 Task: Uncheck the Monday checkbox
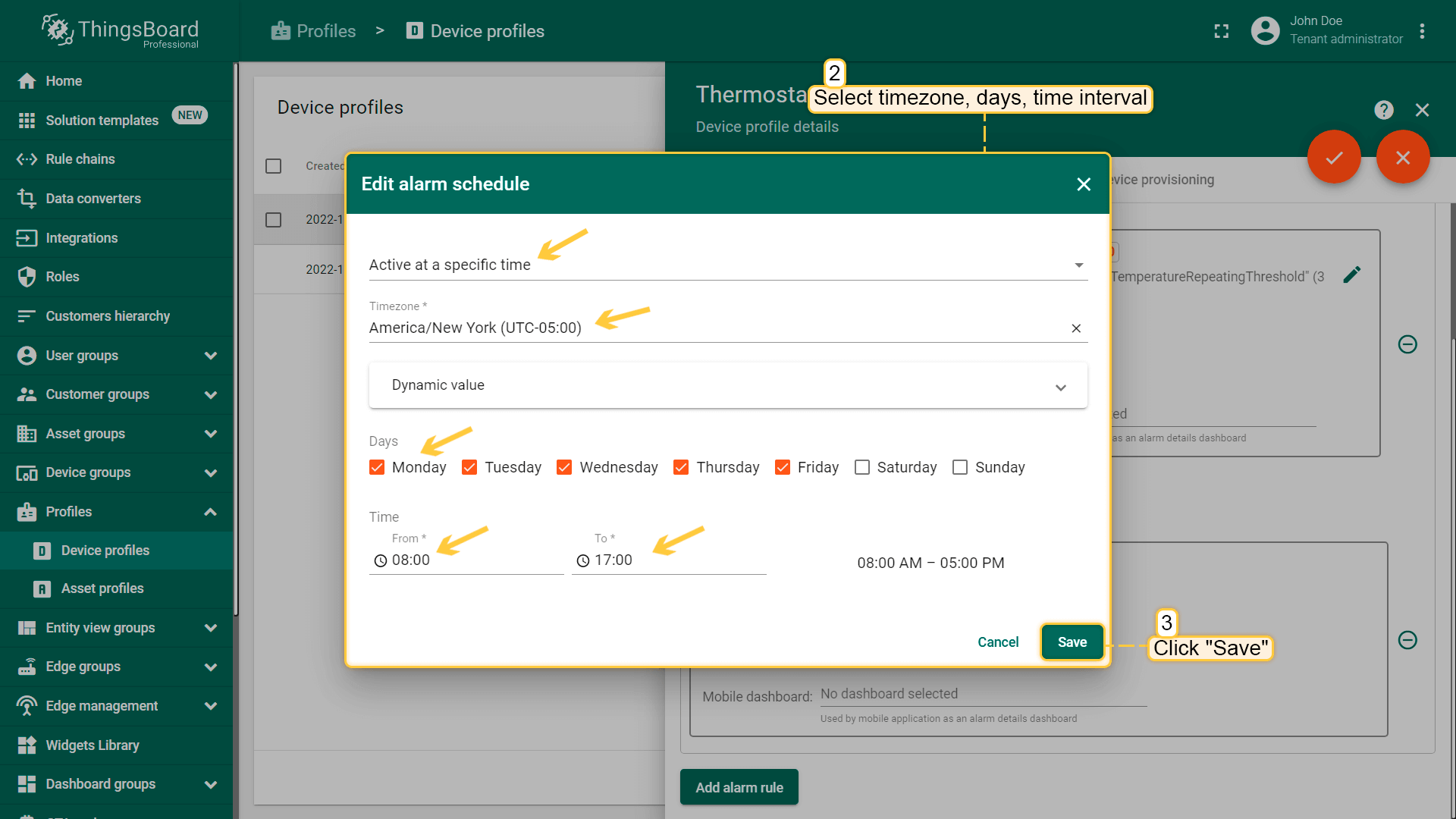[x=377, y=467]
